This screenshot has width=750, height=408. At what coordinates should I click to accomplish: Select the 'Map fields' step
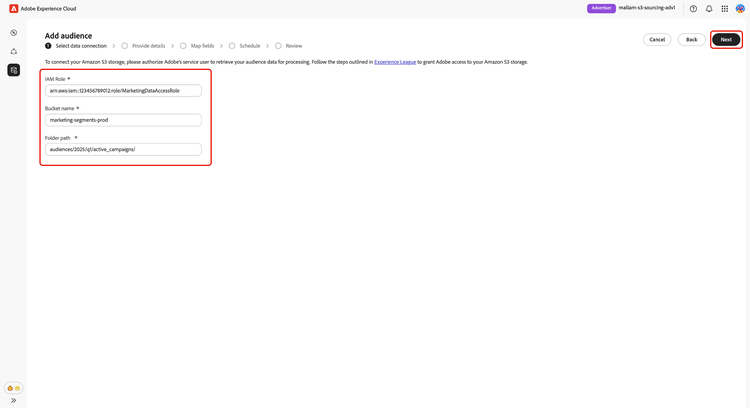197,46
